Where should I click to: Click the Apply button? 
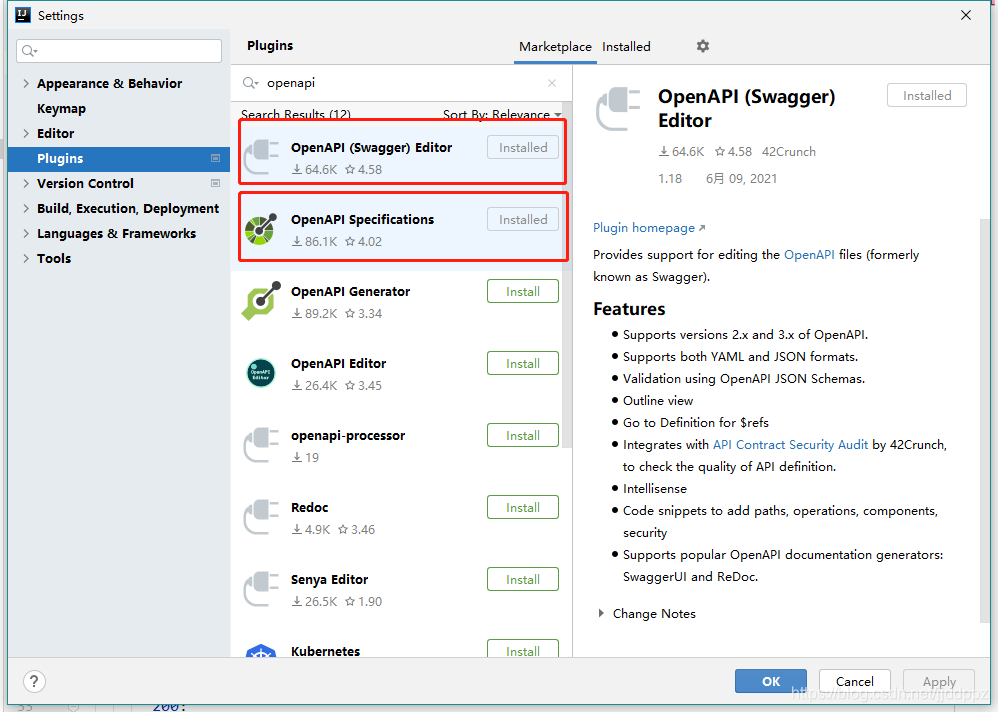pos(939,681)
